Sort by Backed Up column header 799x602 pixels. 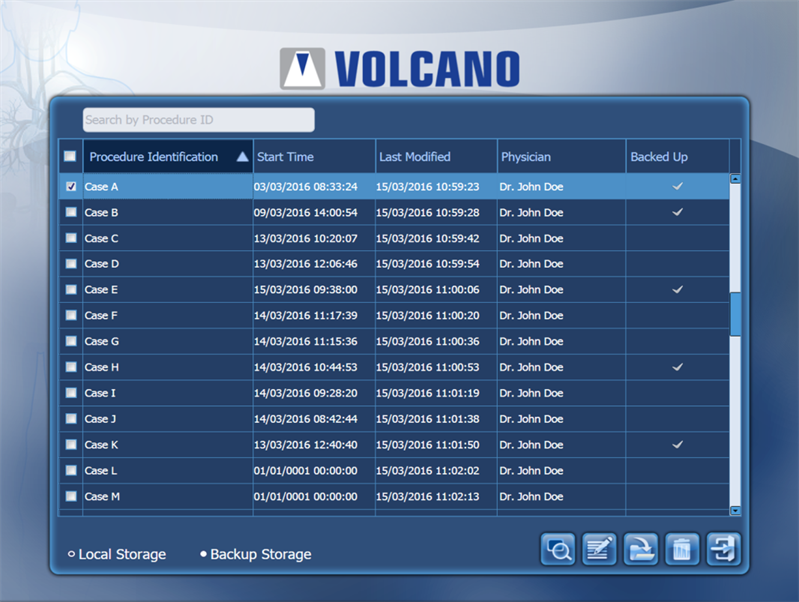[x=678, y=156]
